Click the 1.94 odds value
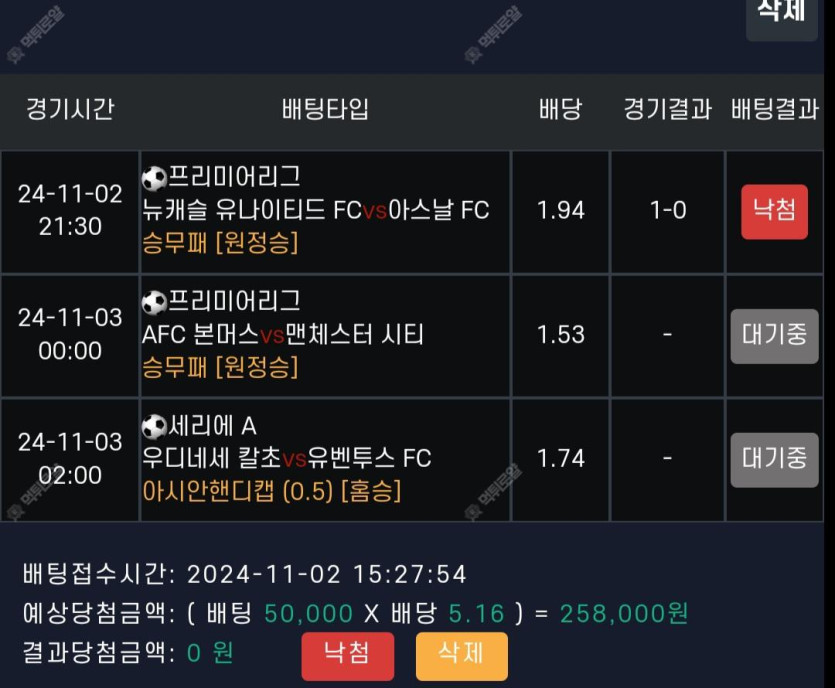The height and width of the screenshot is (688, 835). pos(560,210)
